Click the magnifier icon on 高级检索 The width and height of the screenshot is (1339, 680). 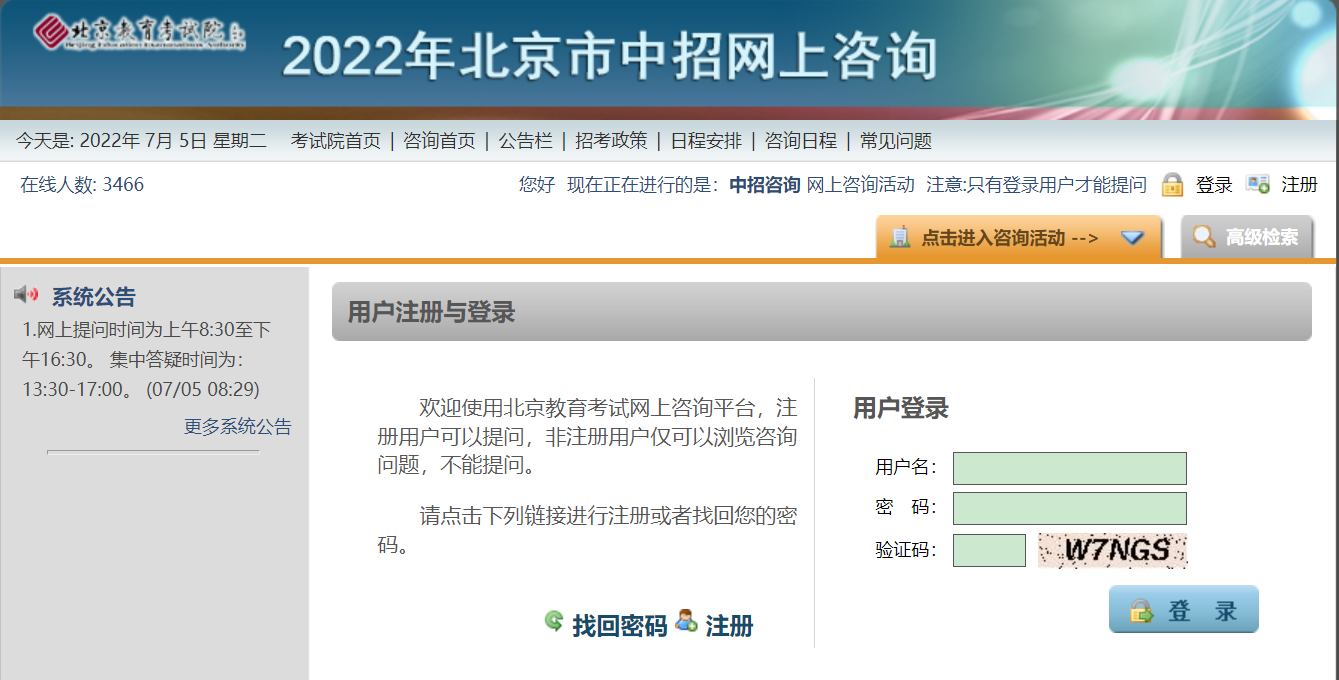(1204, 237)
